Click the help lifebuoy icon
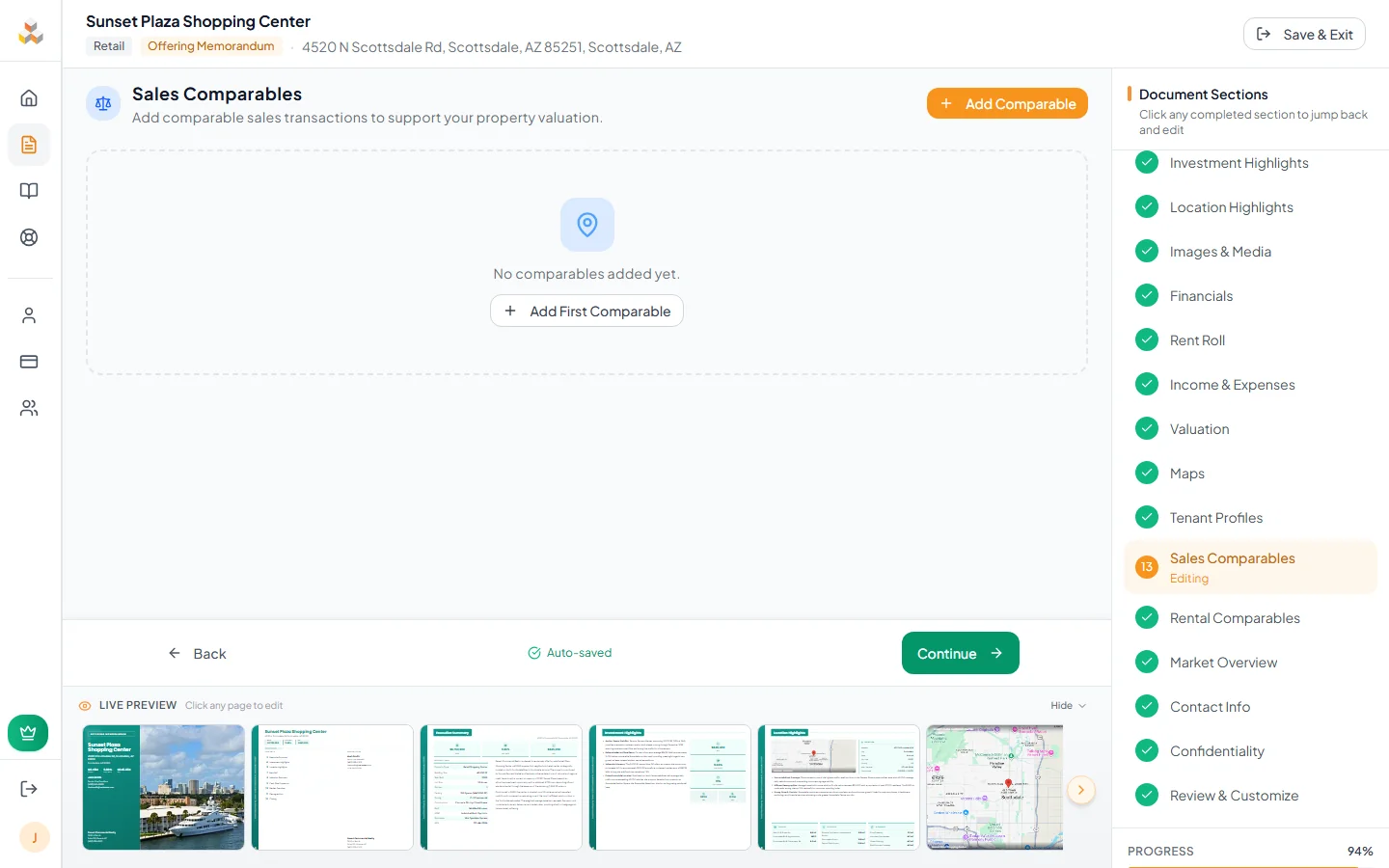The width and height of the screenshot is (1389, 868). pos(29,236)
